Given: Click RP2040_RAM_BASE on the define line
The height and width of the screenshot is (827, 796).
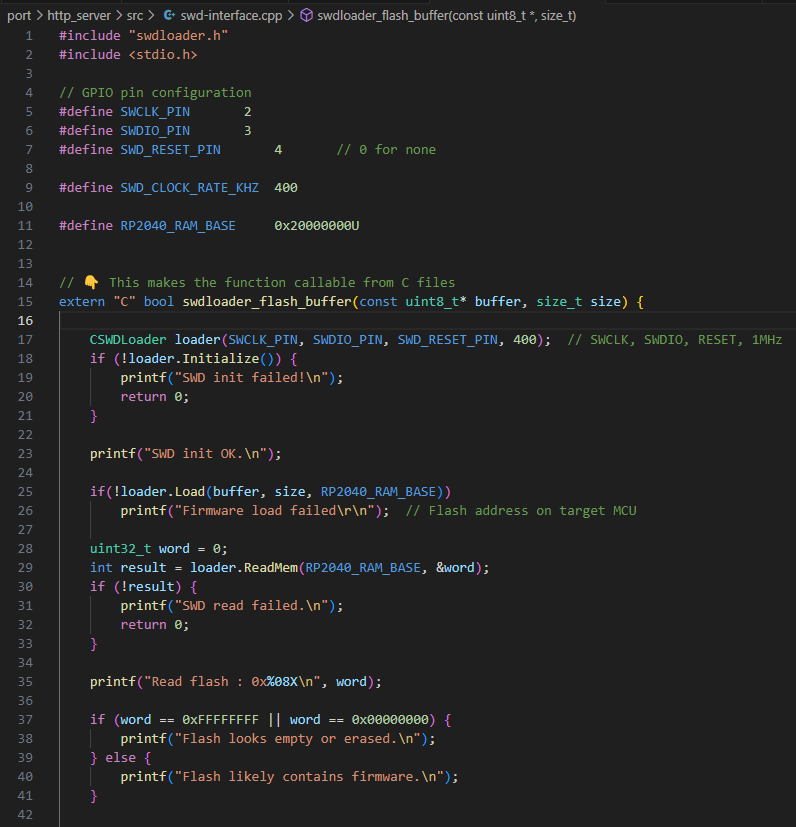Looking at the screenshot, I should point(178,226).
